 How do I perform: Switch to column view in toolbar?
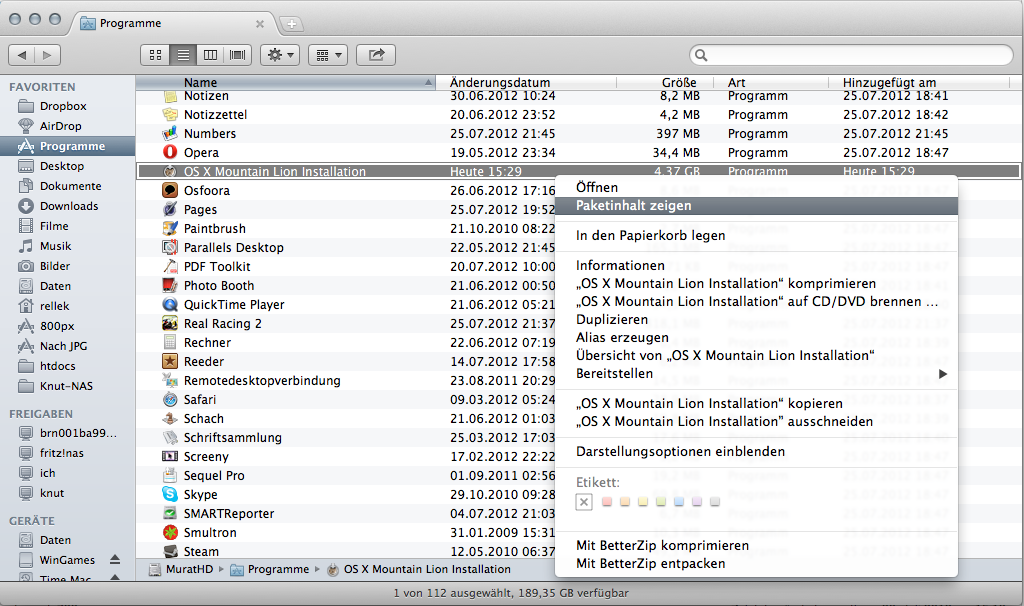pos(210,55)
